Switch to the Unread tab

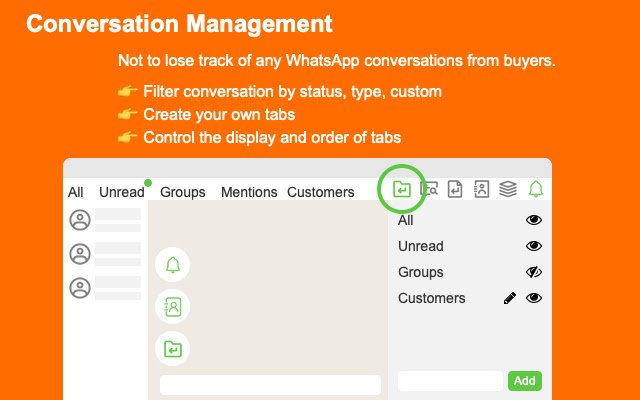tap(122, 192)
